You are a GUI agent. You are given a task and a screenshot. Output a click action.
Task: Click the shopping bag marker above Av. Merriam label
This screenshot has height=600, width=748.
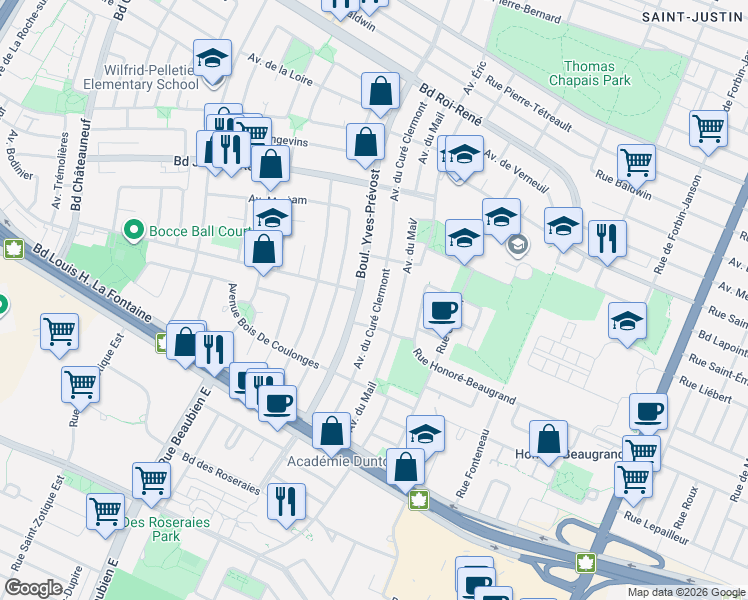(270, 166)
